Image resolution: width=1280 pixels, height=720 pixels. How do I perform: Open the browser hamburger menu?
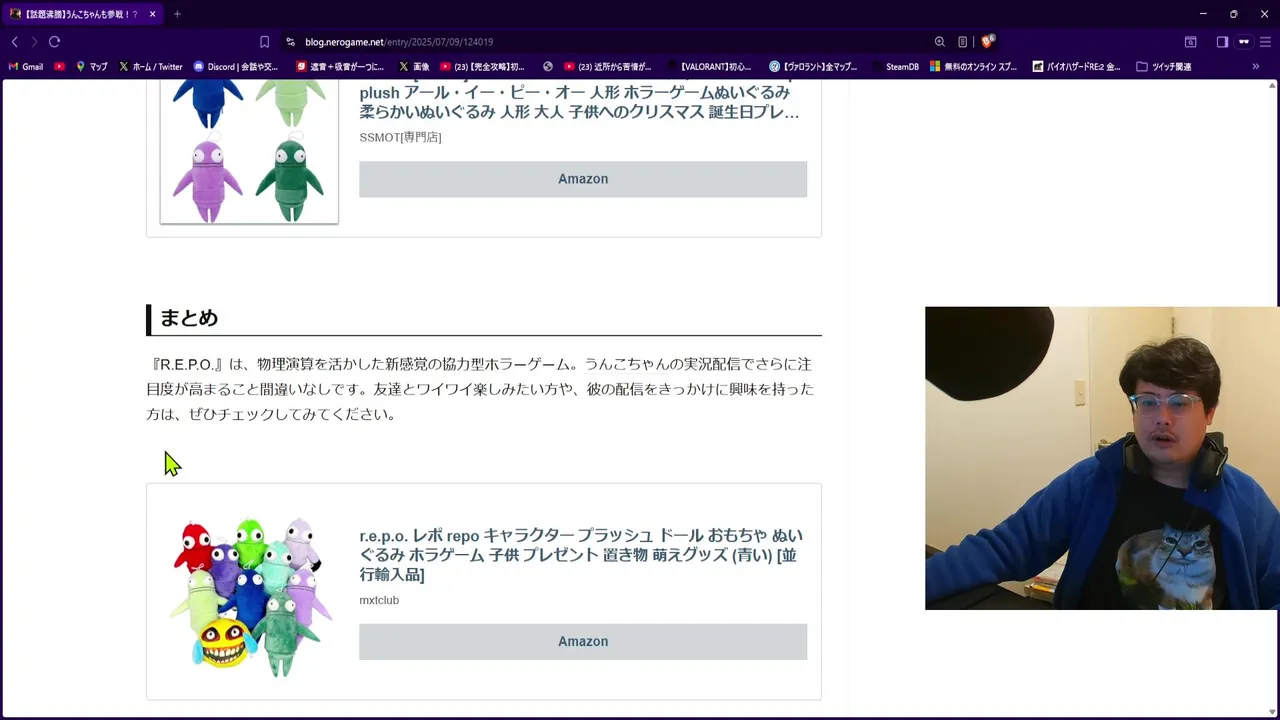point(1265,42)
